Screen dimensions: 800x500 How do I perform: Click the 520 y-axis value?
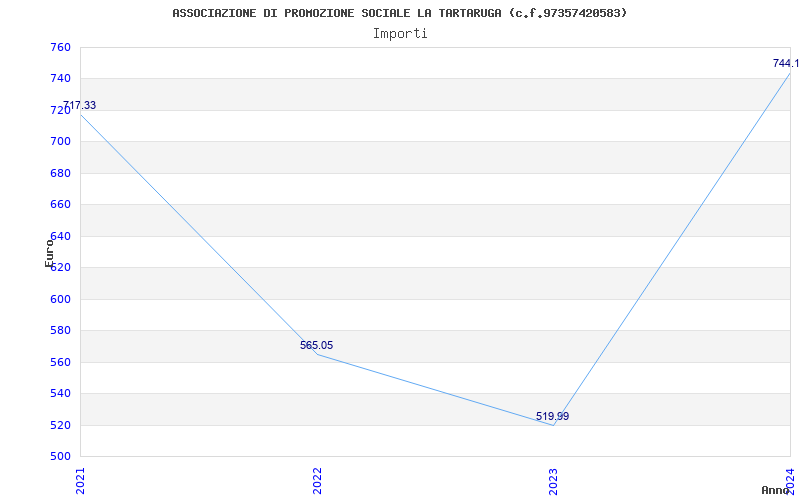coord(60,425)
